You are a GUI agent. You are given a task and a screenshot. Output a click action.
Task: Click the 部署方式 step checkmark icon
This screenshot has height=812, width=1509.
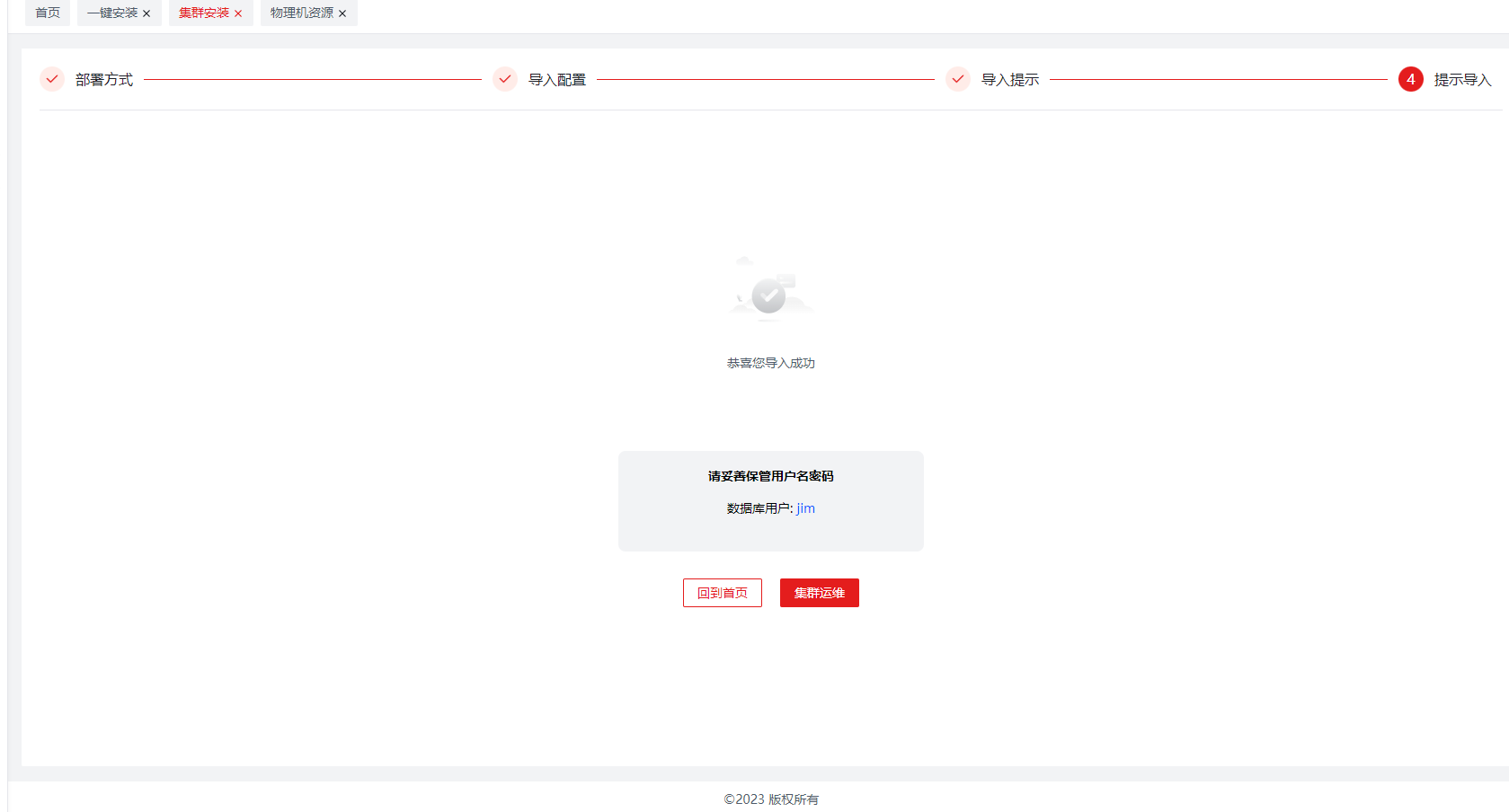coord(52,79)
